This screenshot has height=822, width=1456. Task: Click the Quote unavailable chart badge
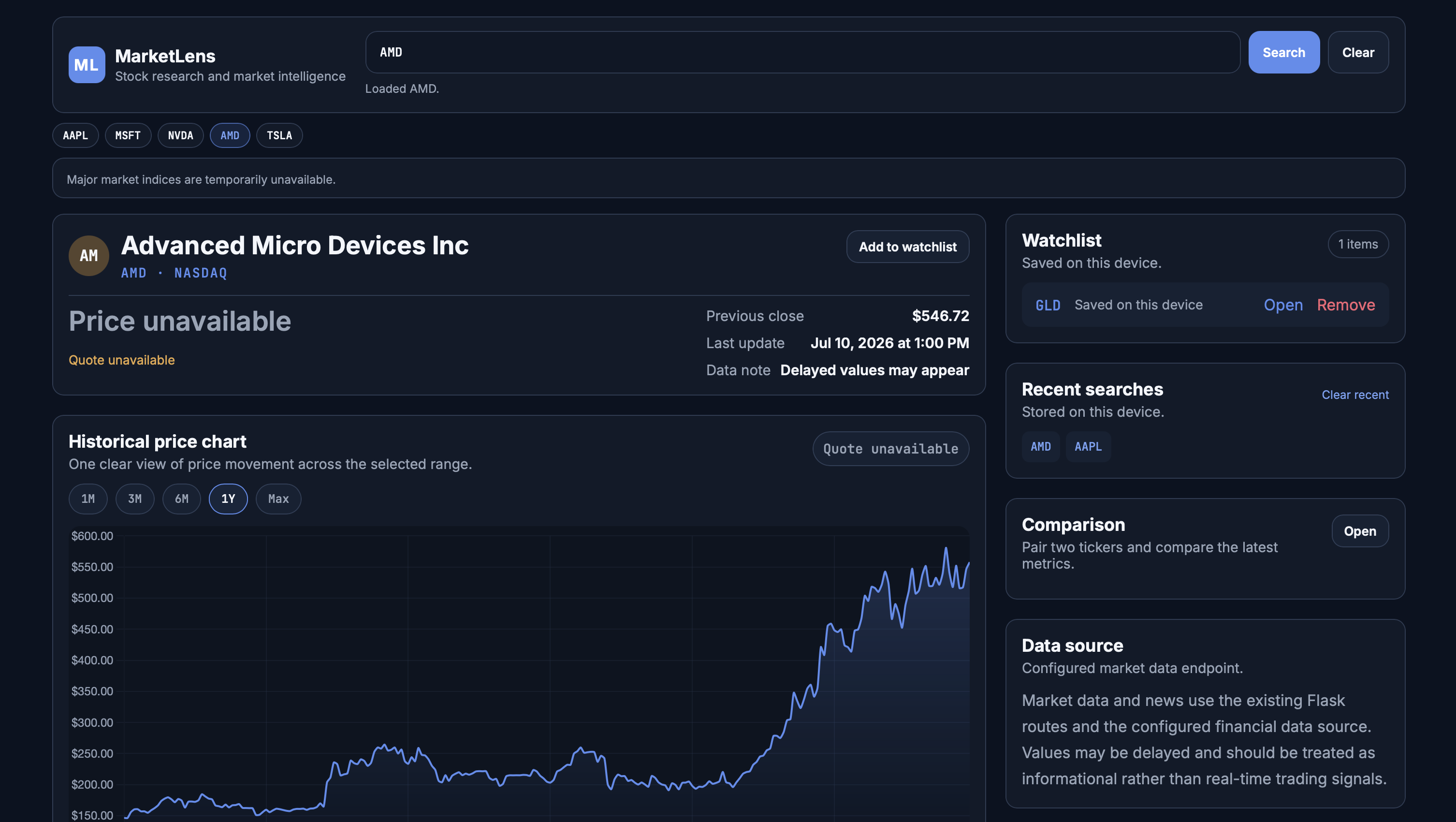pos(891,449)
